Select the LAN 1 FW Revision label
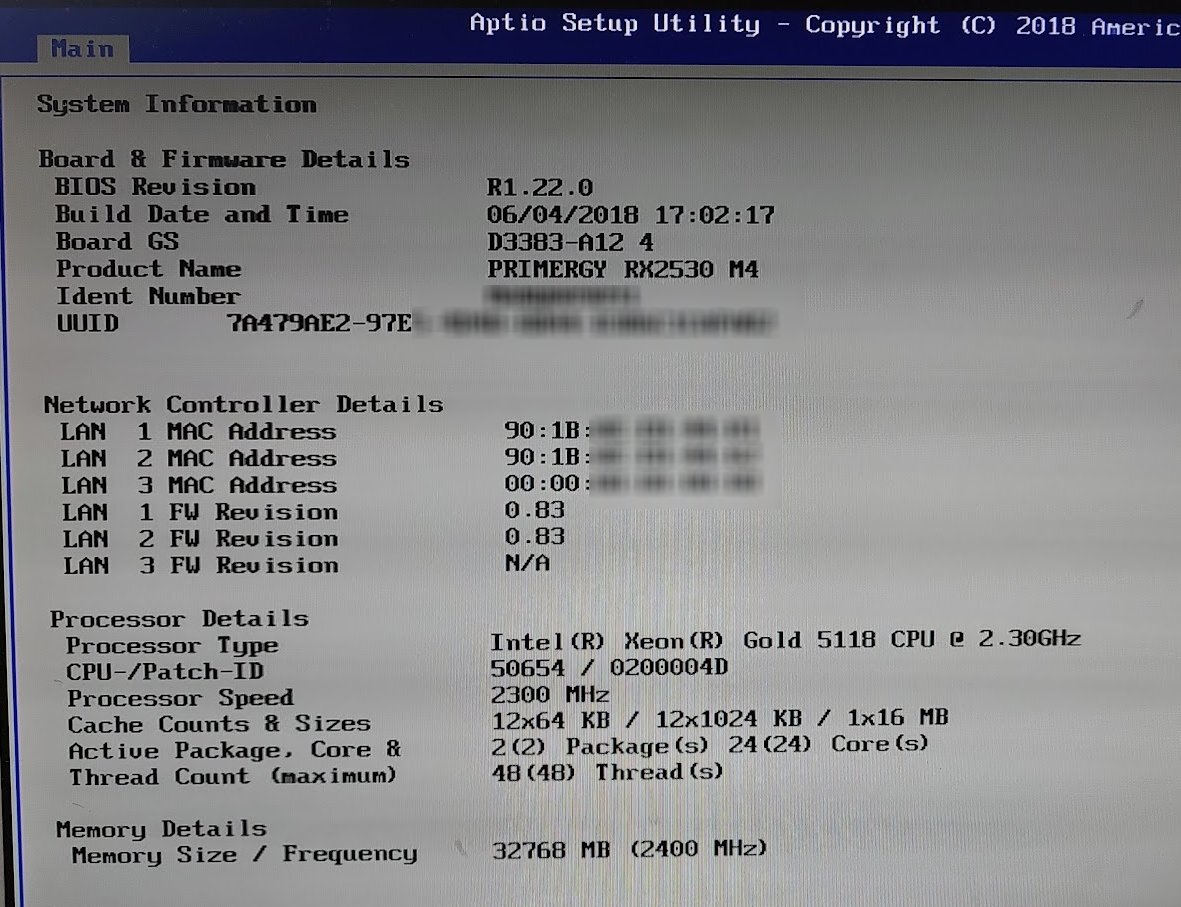 click(x=200, y=512)
